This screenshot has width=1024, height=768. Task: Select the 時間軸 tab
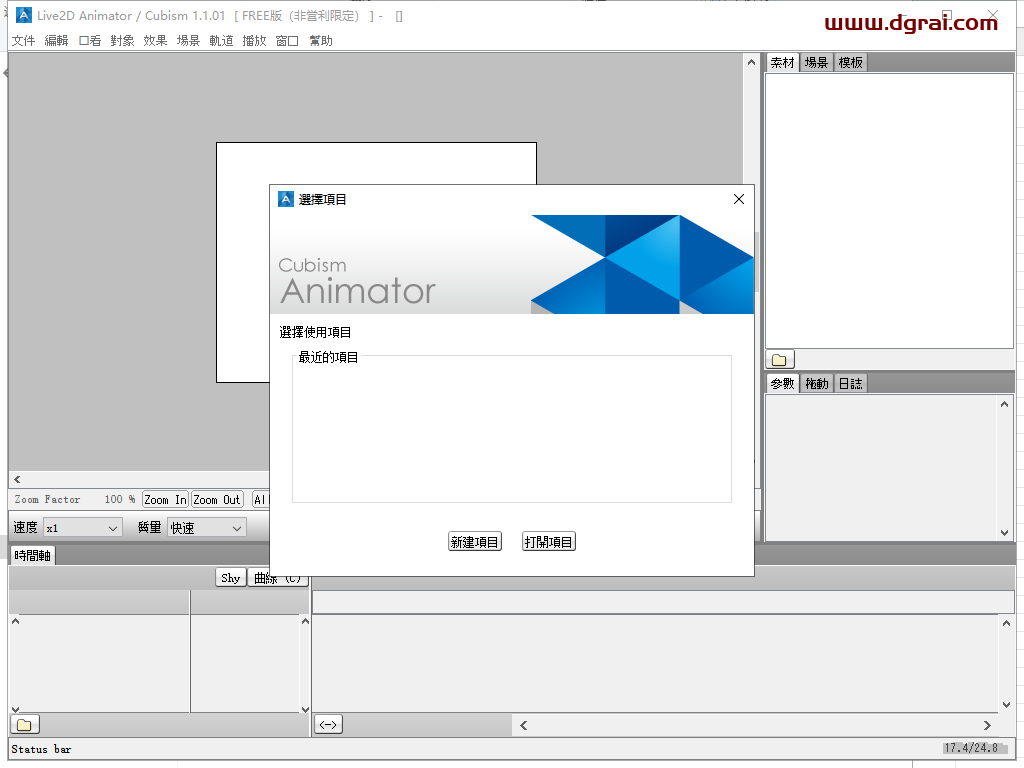pyautogui.click(x=33, y=556)
